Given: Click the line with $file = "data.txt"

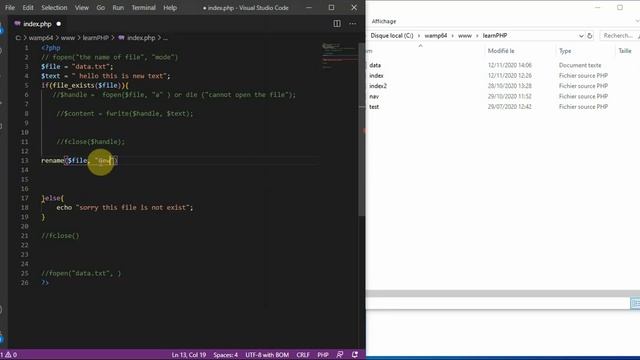Looking at the screenshot, I should click(x=77, y=67).
